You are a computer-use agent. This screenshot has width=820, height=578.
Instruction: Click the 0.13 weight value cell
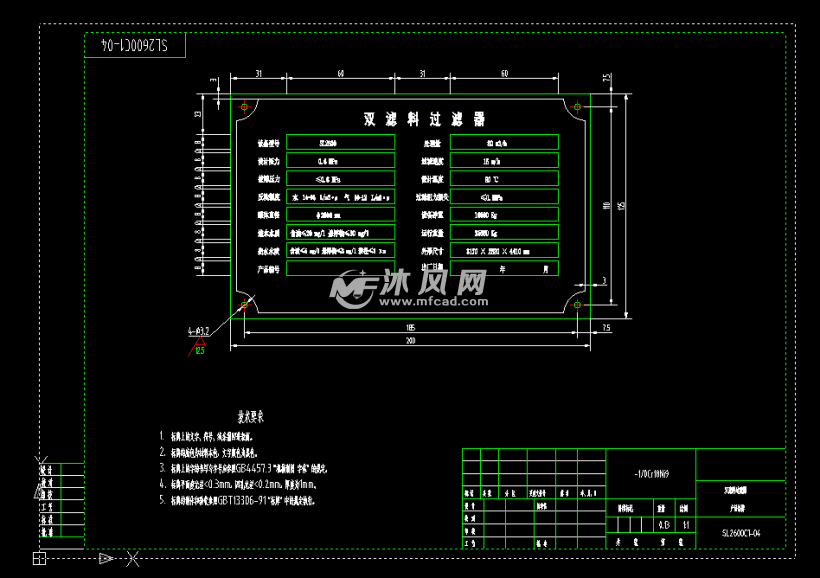point(663,523)
